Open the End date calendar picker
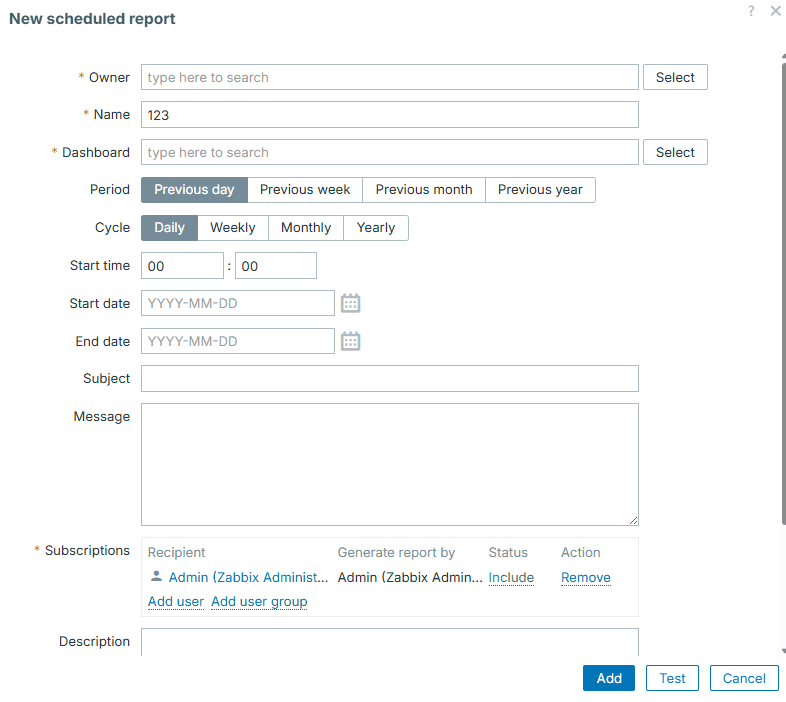Viewport: 786px width, 702px height. pyautogui.click(x=350, y=341)
